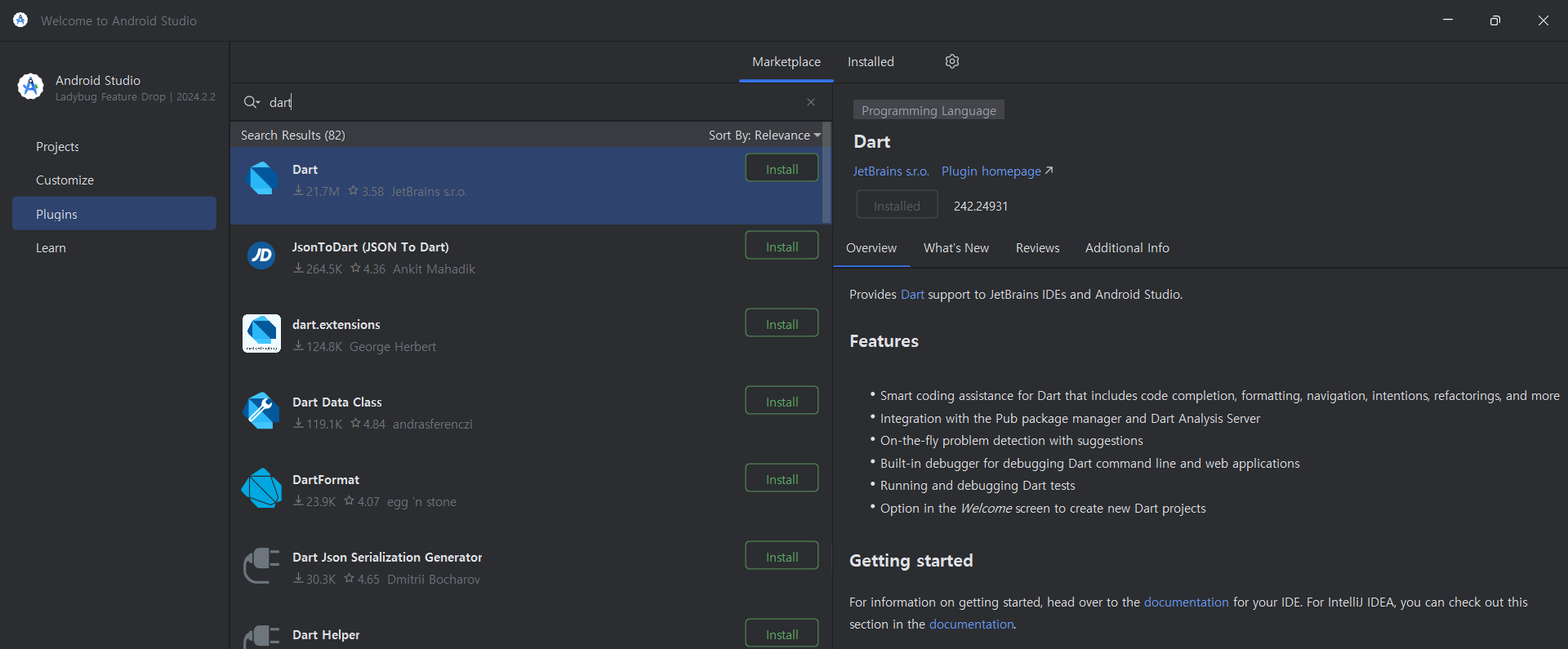This screenshot has height=649, width=1568.
Task: Install Dart Json Serialization Generator plugin
Action: pyautogui.click(x=782, y=557)
